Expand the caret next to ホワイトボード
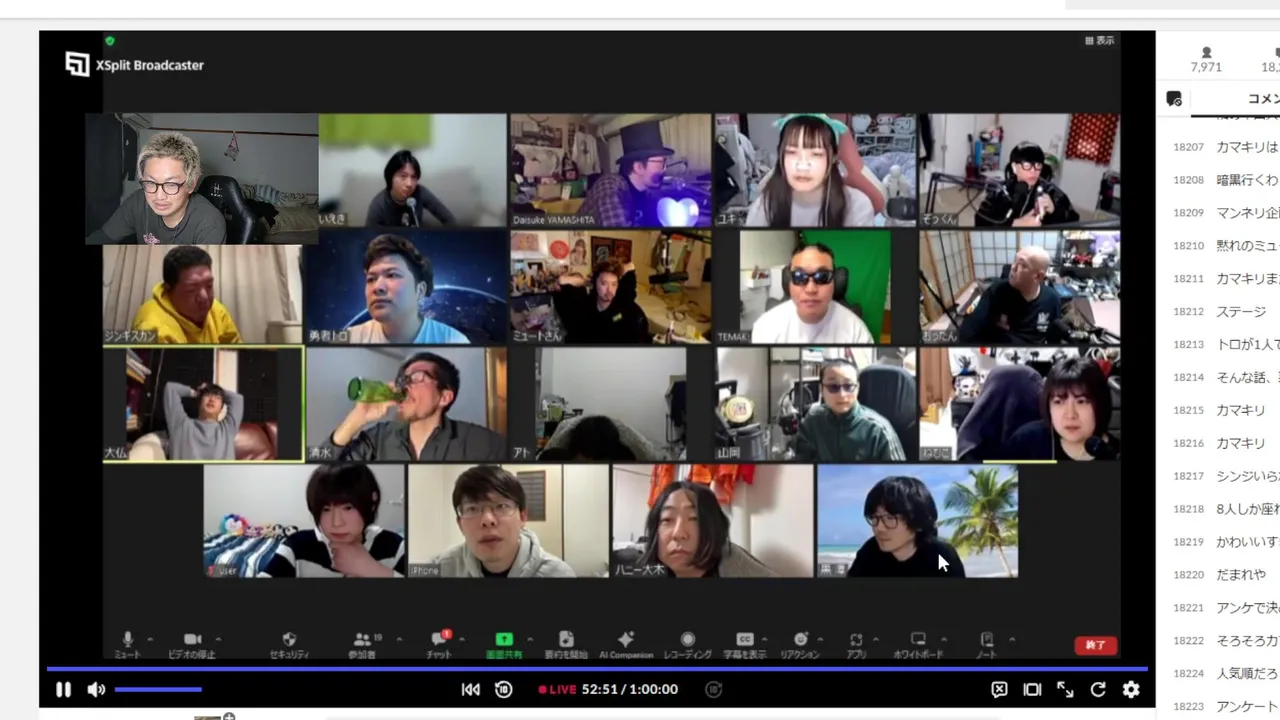 click(x=943, y=639)
